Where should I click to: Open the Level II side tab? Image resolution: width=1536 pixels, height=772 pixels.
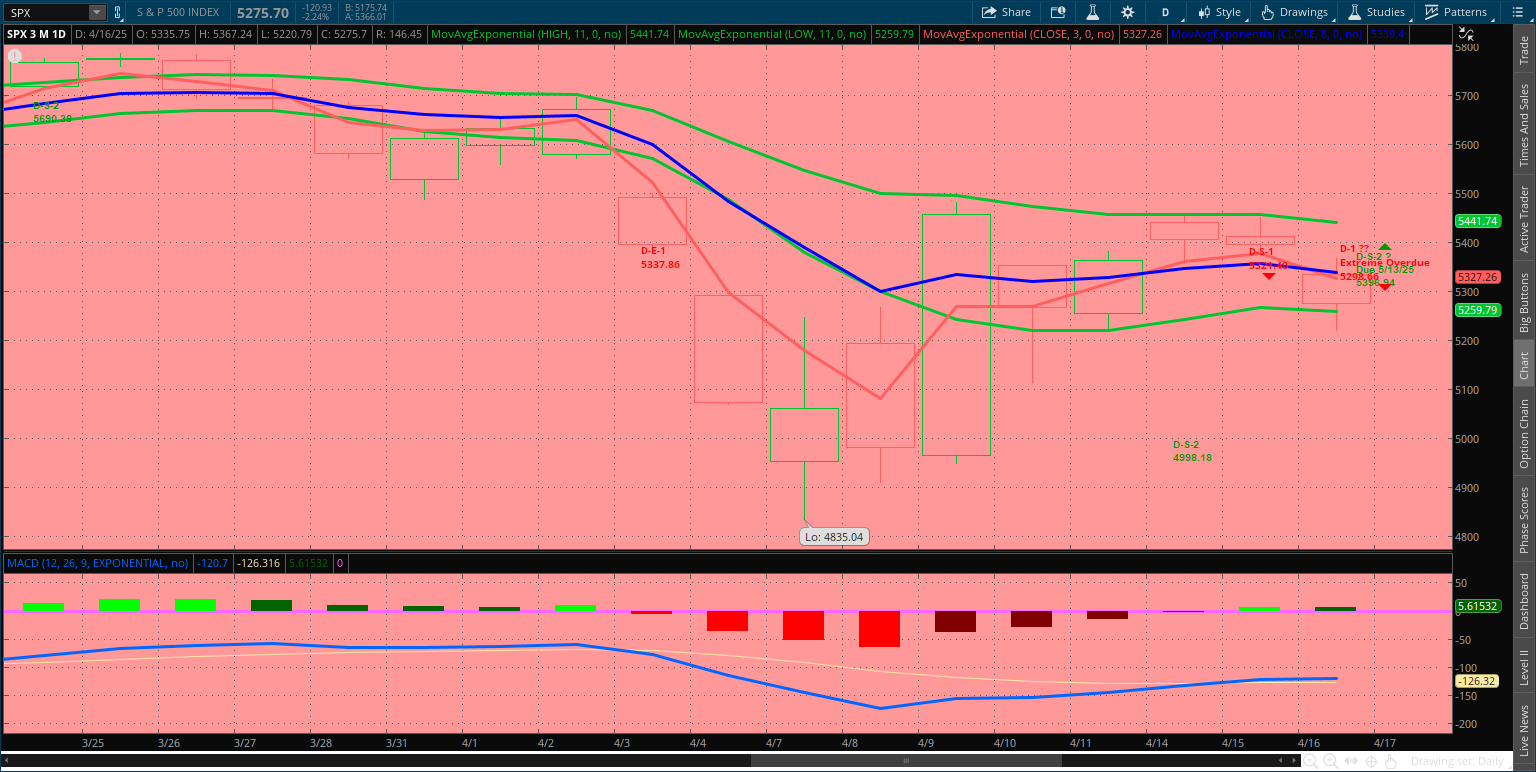pyautogui.click(x=1524, y=667)
